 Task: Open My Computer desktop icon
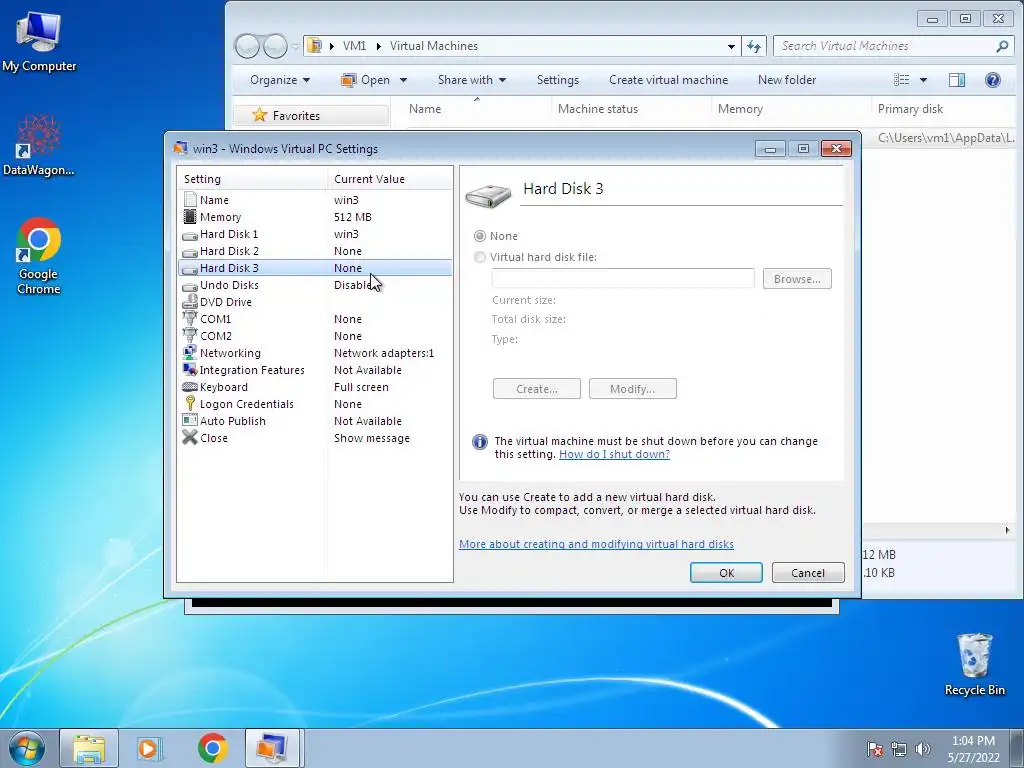[39, 40]
